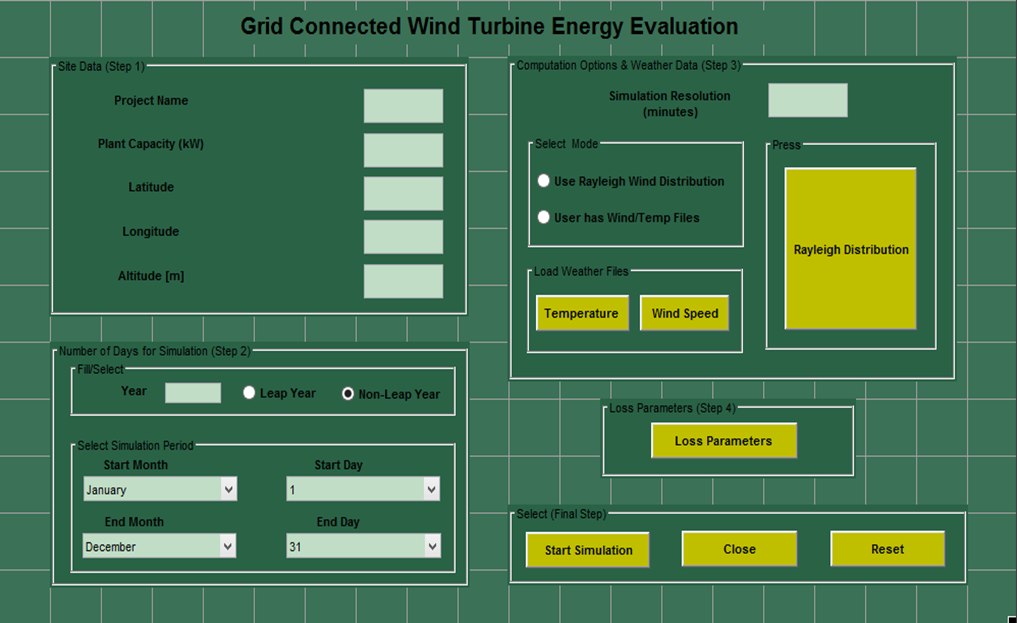Click the Project Name input field
The width and height of the screenshot is (1017, 623).
coord(403,106)
